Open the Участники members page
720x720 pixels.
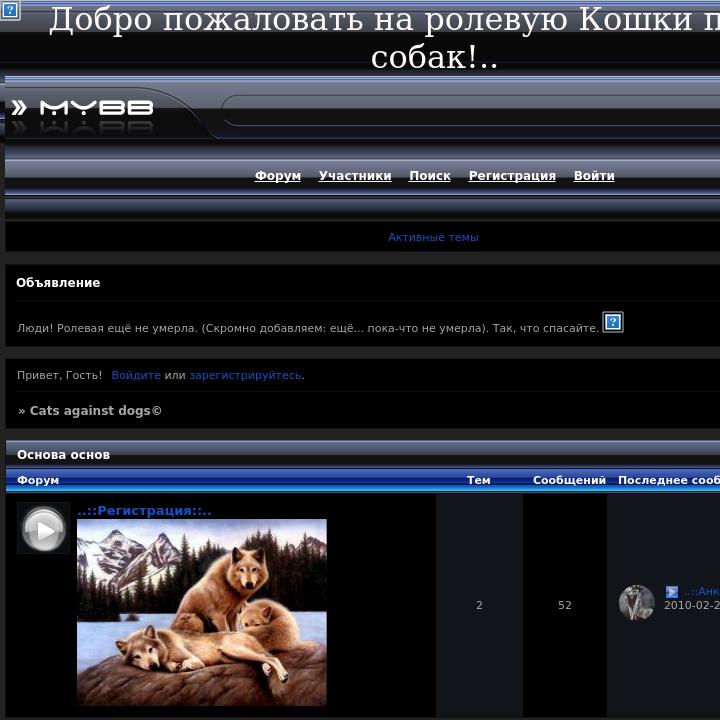[x=355, y=176]
